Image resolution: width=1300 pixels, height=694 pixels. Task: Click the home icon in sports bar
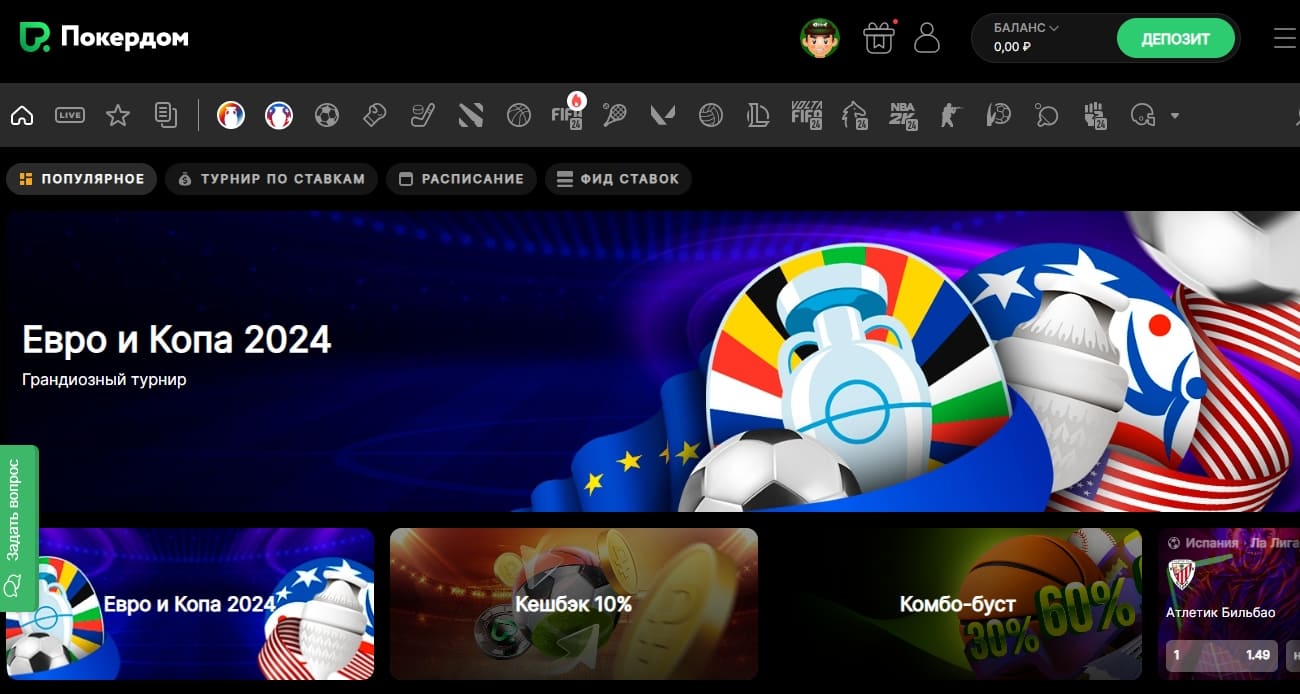22,116
